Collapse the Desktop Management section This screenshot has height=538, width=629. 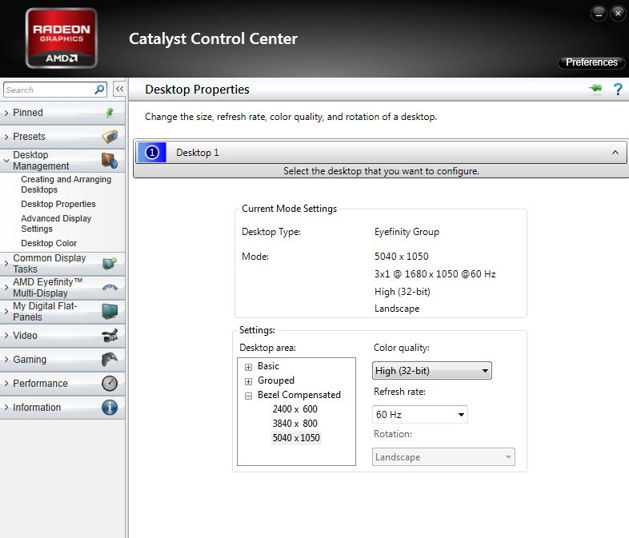tap(63, 160)
